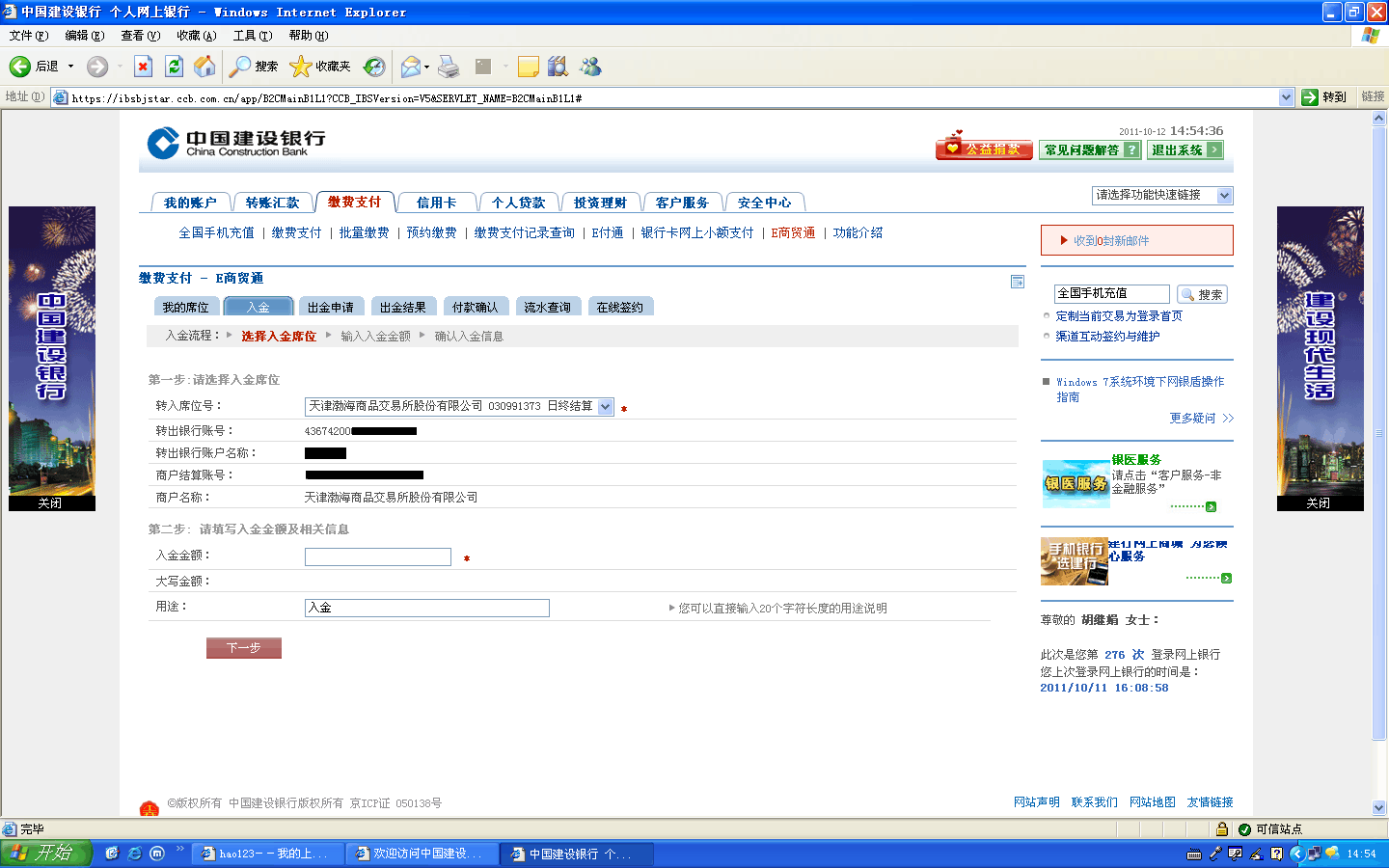Click the Stop loading icon
This screenshot has width=1389, height=868.
[143, 67]
